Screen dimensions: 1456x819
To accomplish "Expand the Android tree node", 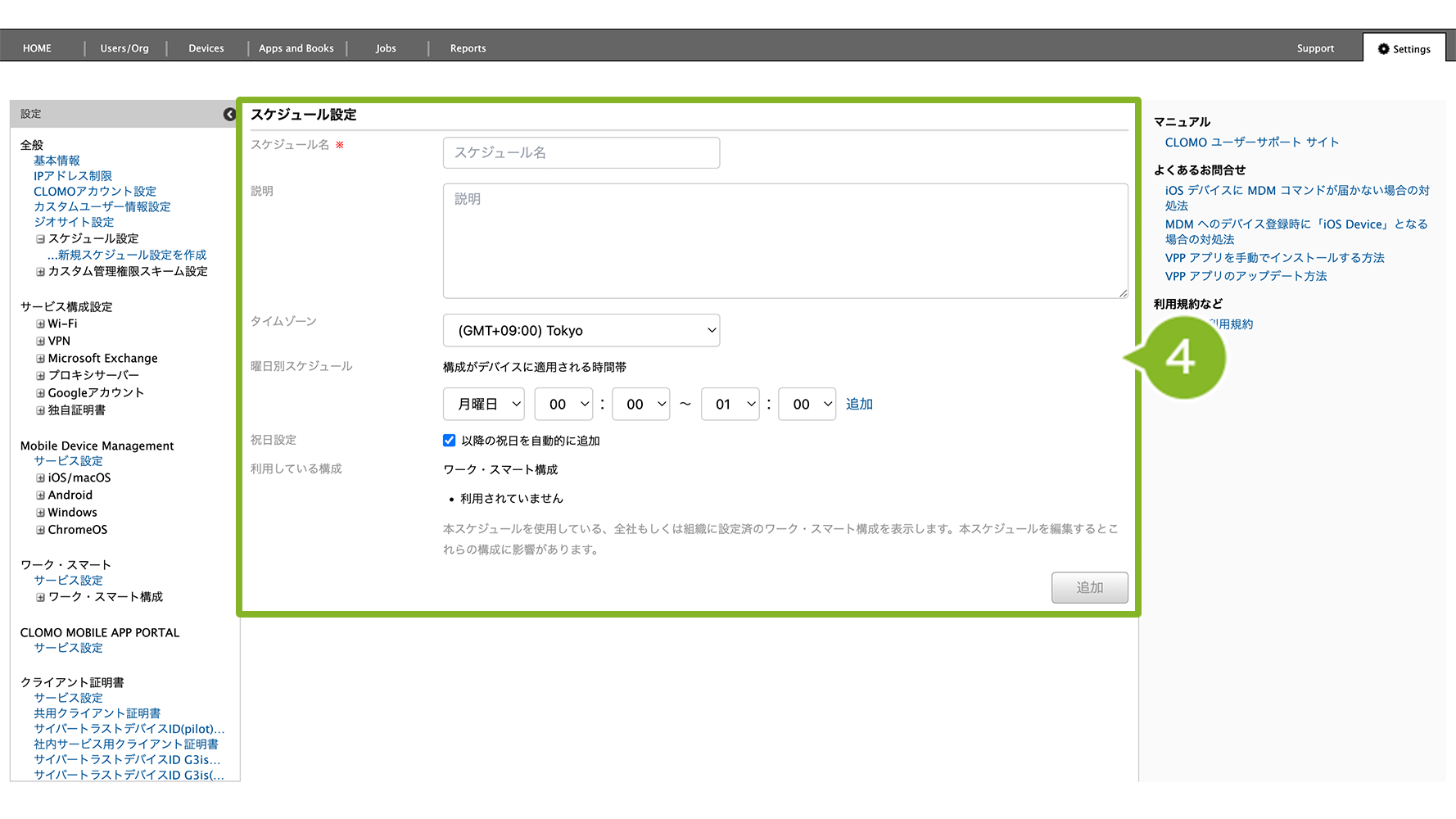I will click(x=40, y=495).
